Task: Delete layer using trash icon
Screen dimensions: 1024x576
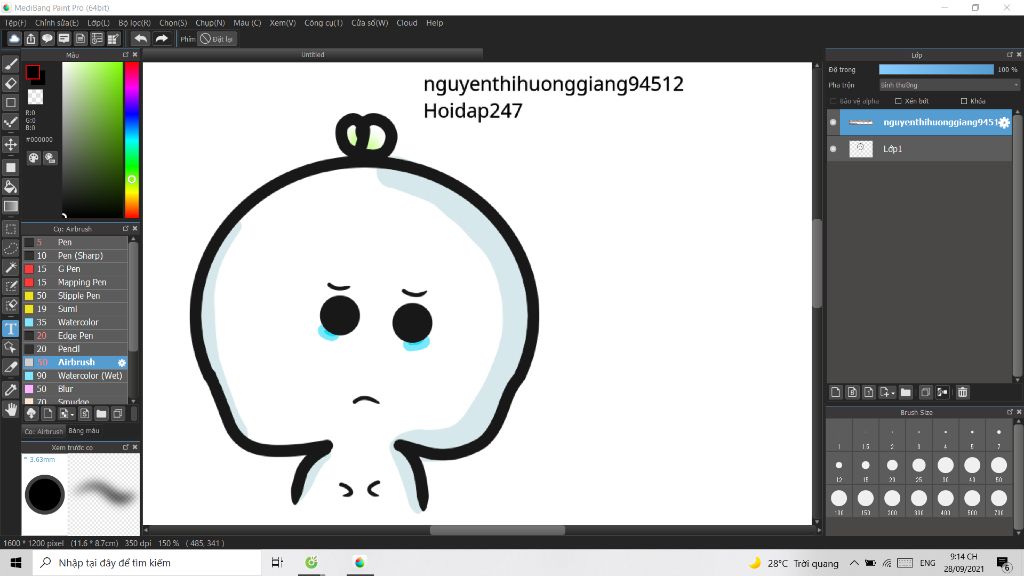Action: [963, 392]
